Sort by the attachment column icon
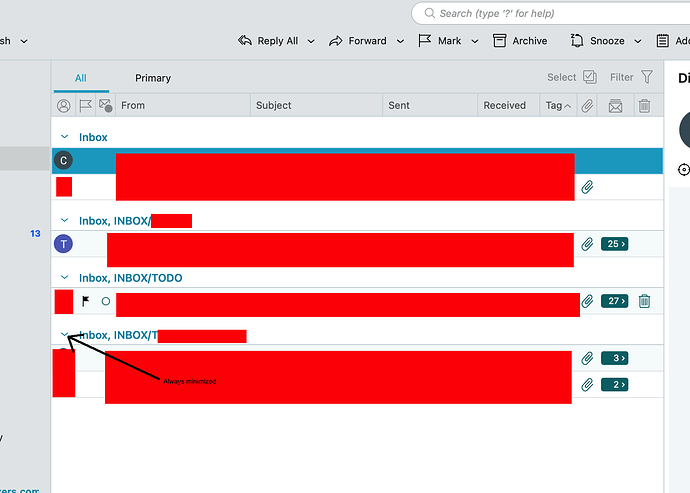Screen dimensions: 690x493 588,105
